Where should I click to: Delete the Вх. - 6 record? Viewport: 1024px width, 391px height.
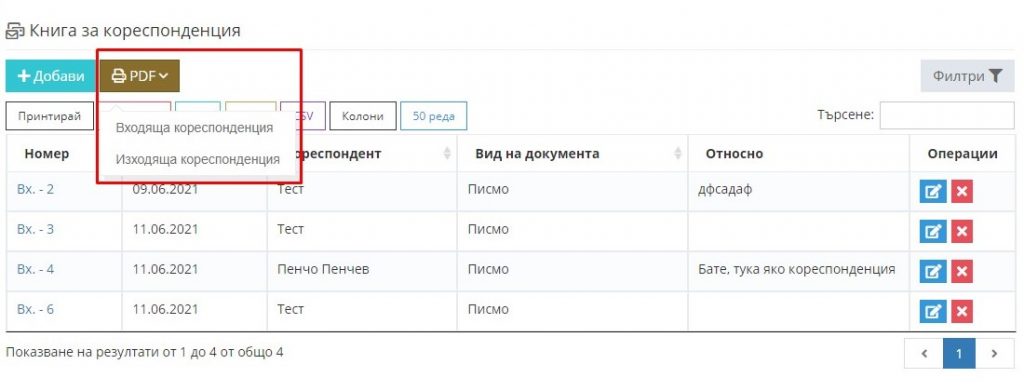coord(962,311)
